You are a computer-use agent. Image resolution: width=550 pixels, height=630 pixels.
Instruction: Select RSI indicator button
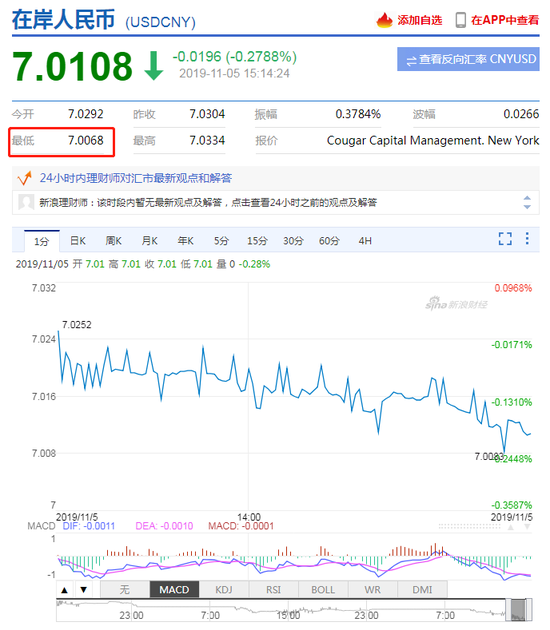coord(273,589)
